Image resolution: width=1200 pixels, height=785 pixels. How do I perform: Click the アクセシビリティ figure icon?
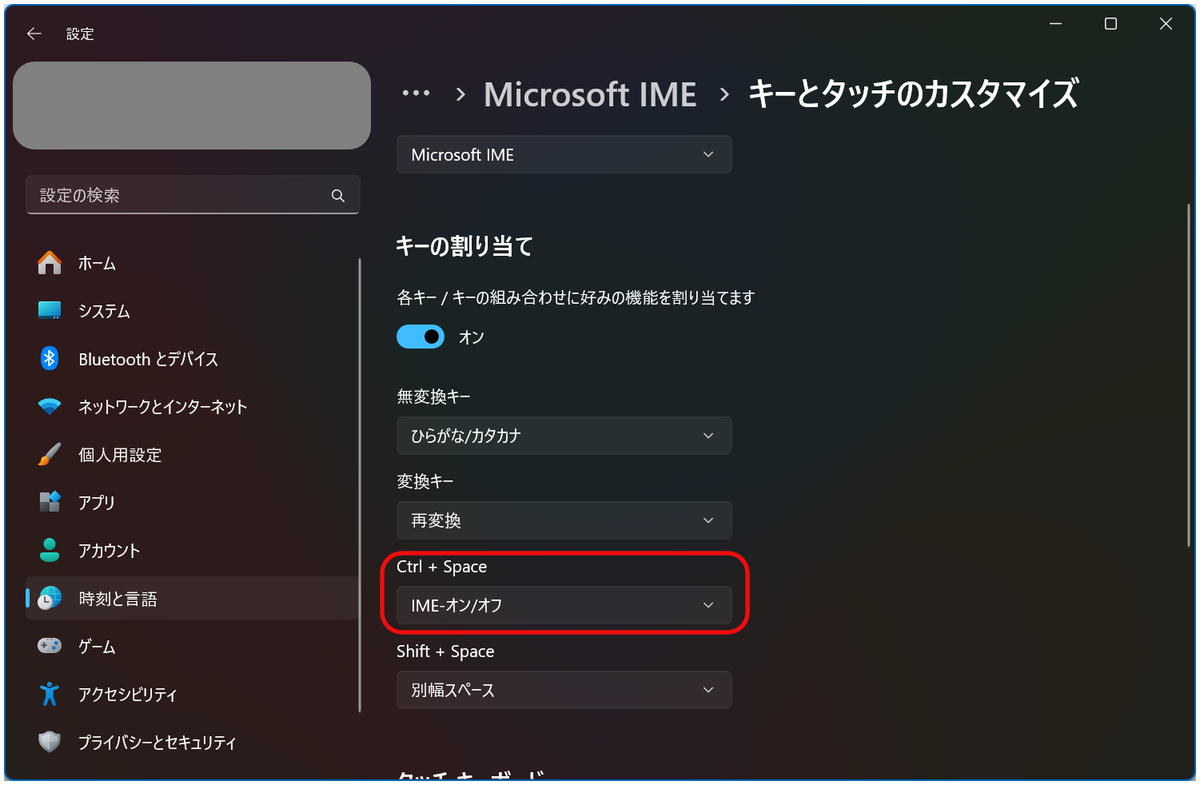[x=49, y=694]
